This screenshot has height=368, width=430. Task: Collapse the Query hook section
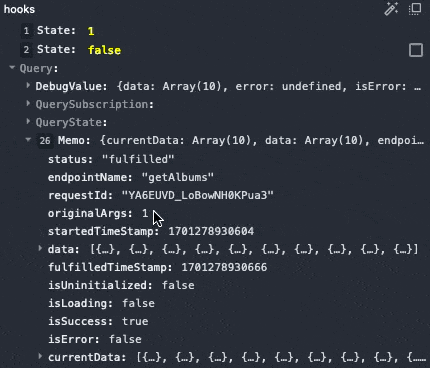[12, 68]
